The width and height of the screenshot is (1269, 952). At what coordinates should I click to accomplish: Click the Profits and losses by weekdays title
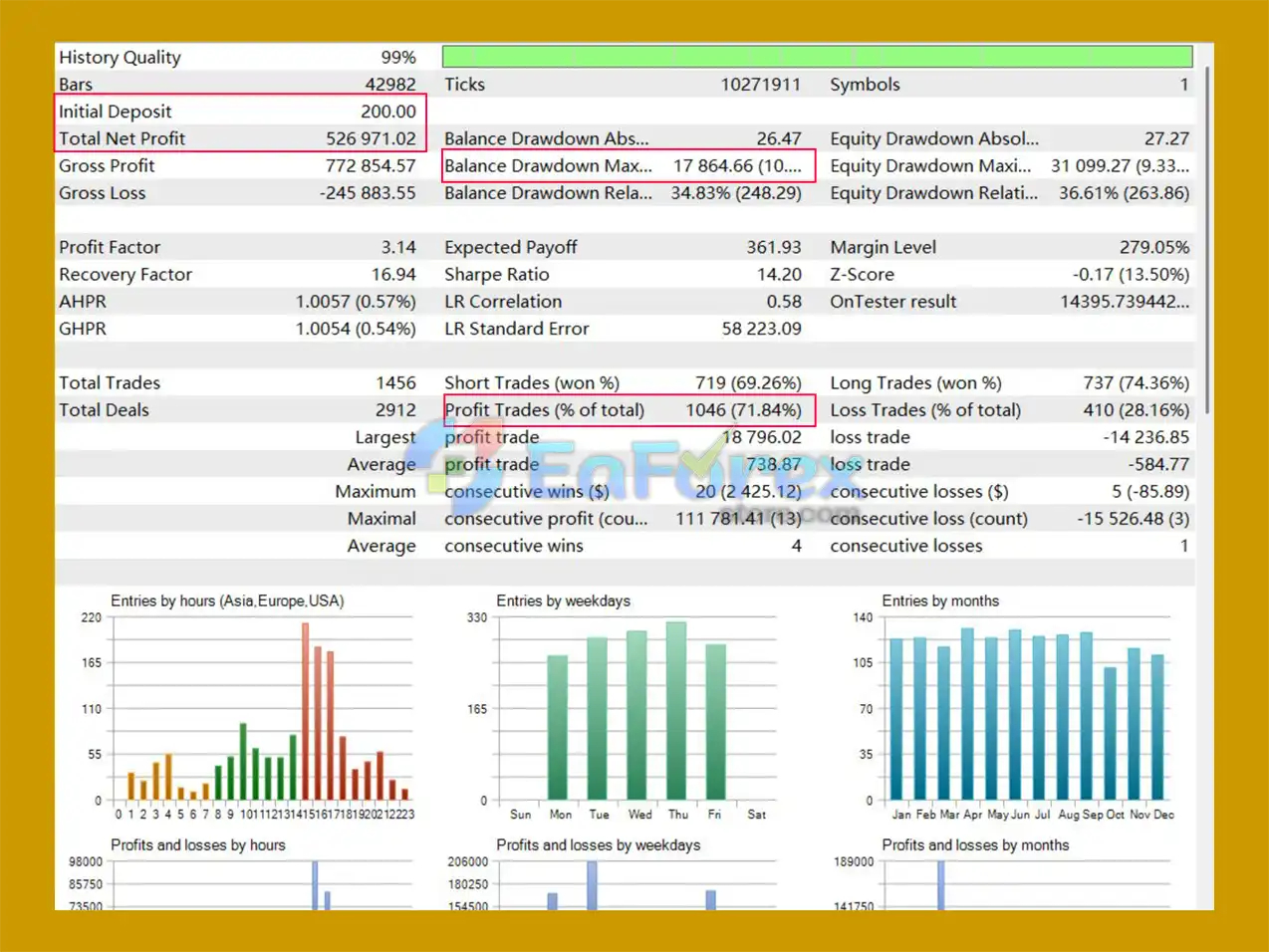tap(598, 845)
